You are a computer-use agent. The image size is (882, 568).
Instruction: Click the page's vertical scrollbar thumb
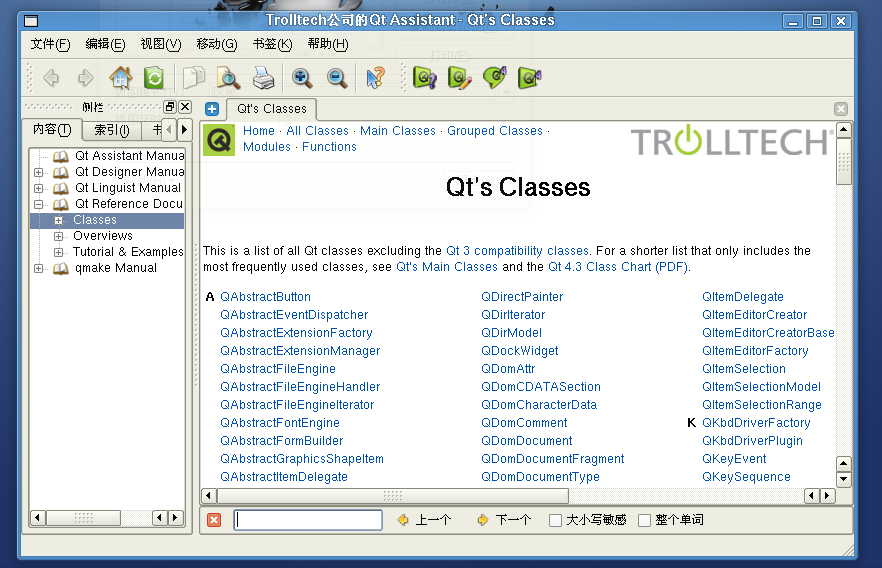pyautogui.click(x=844, y=161)
